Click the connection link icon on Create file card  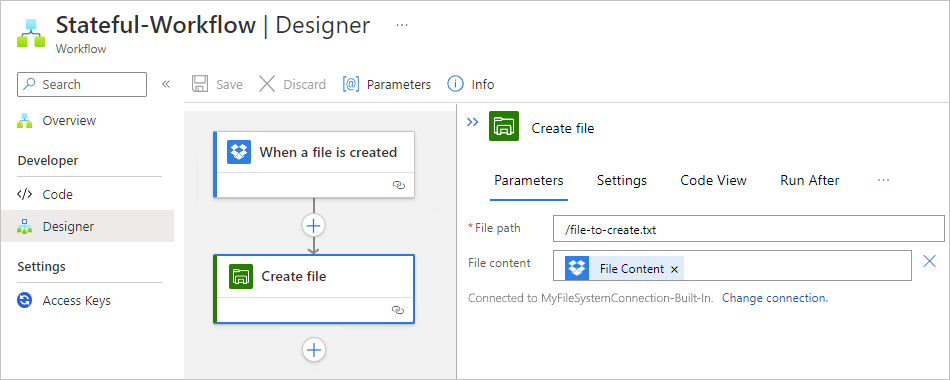[398, 310]
